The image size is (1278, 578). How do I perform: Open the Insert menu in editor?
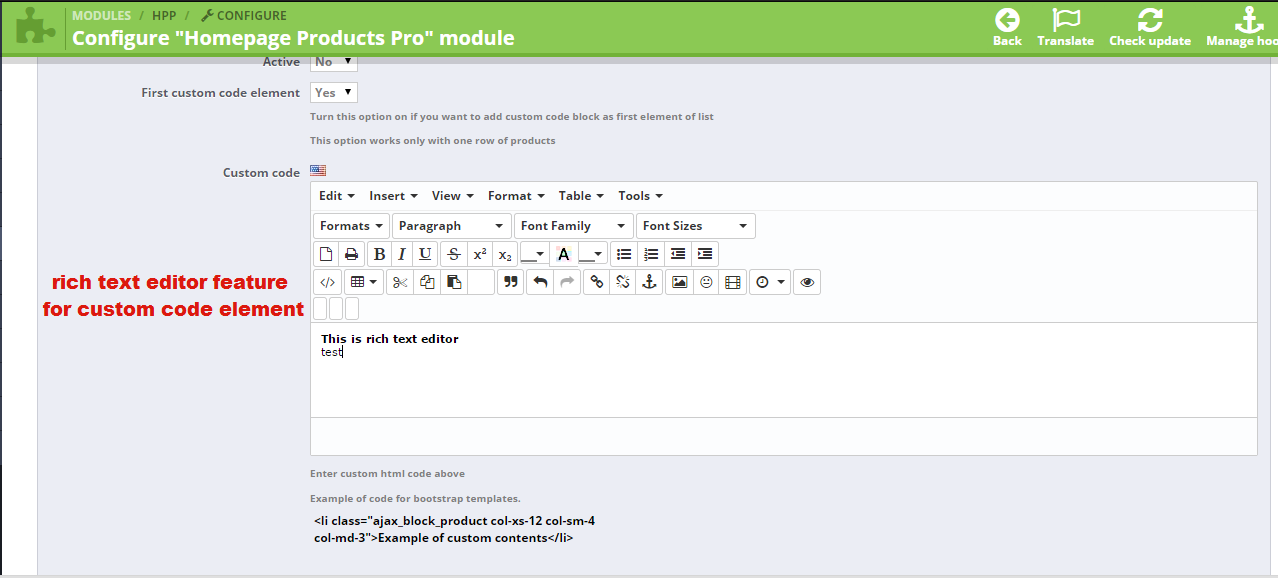pos(392,196)
